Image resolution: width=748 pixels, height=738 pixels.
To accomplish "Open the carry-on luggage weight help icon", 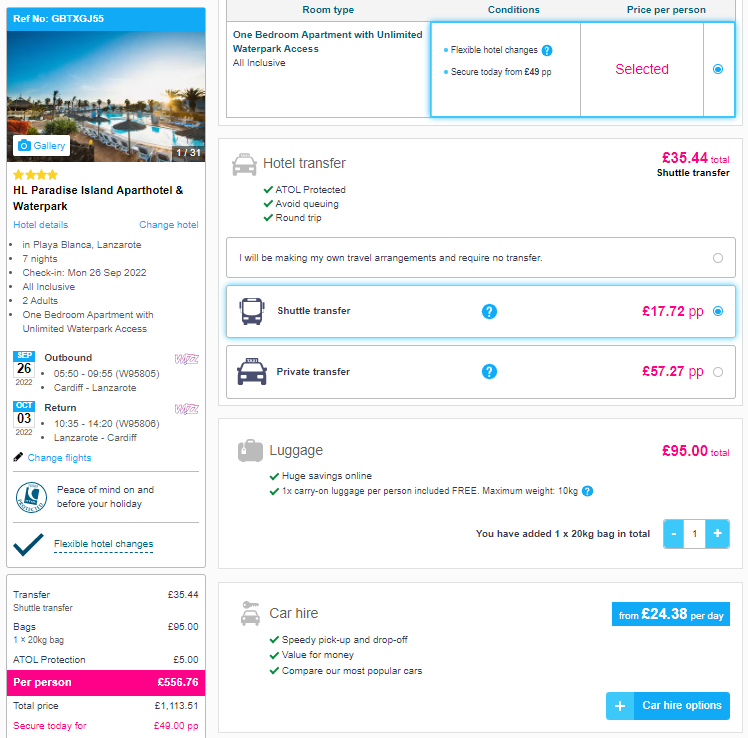I will coord(588,491).
